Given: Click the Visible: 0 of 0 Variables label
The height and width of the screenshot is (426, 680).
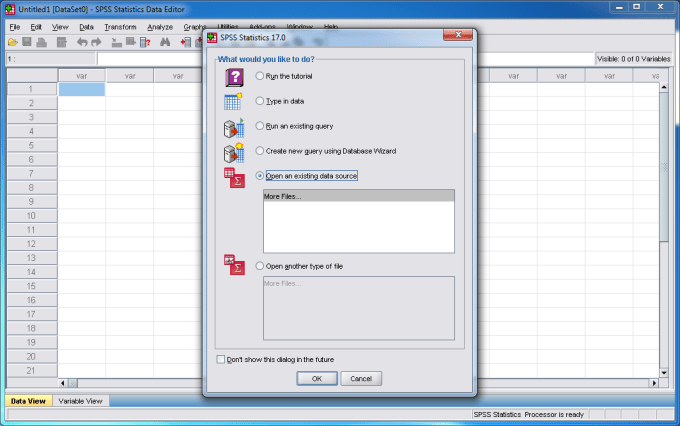Looking at the screenshot, I should point(633,59).
